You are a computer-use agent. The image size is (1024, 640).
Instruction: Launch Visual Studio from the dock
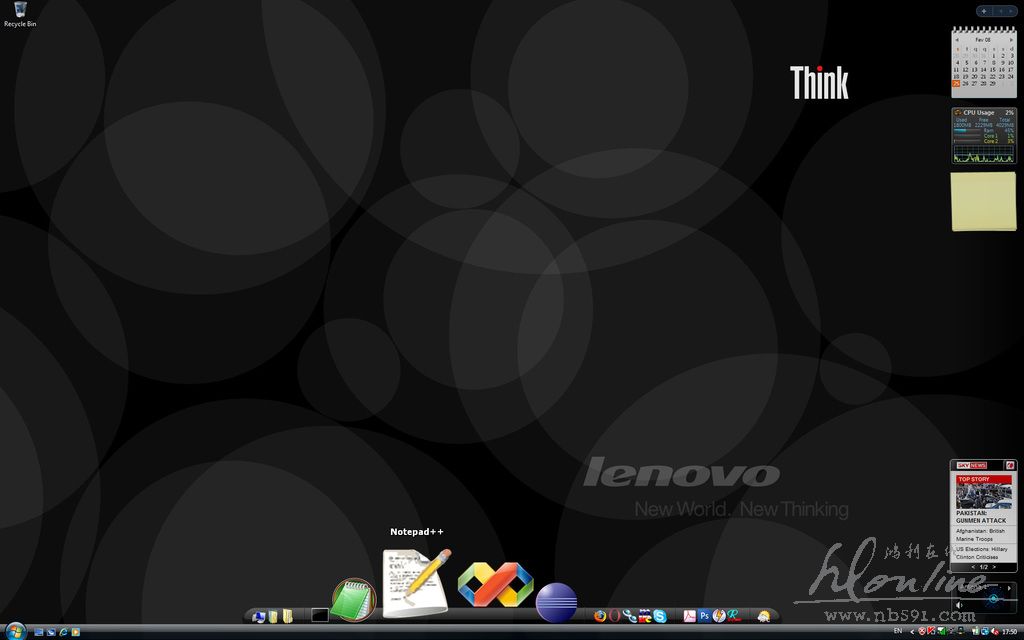click(494, 585)
